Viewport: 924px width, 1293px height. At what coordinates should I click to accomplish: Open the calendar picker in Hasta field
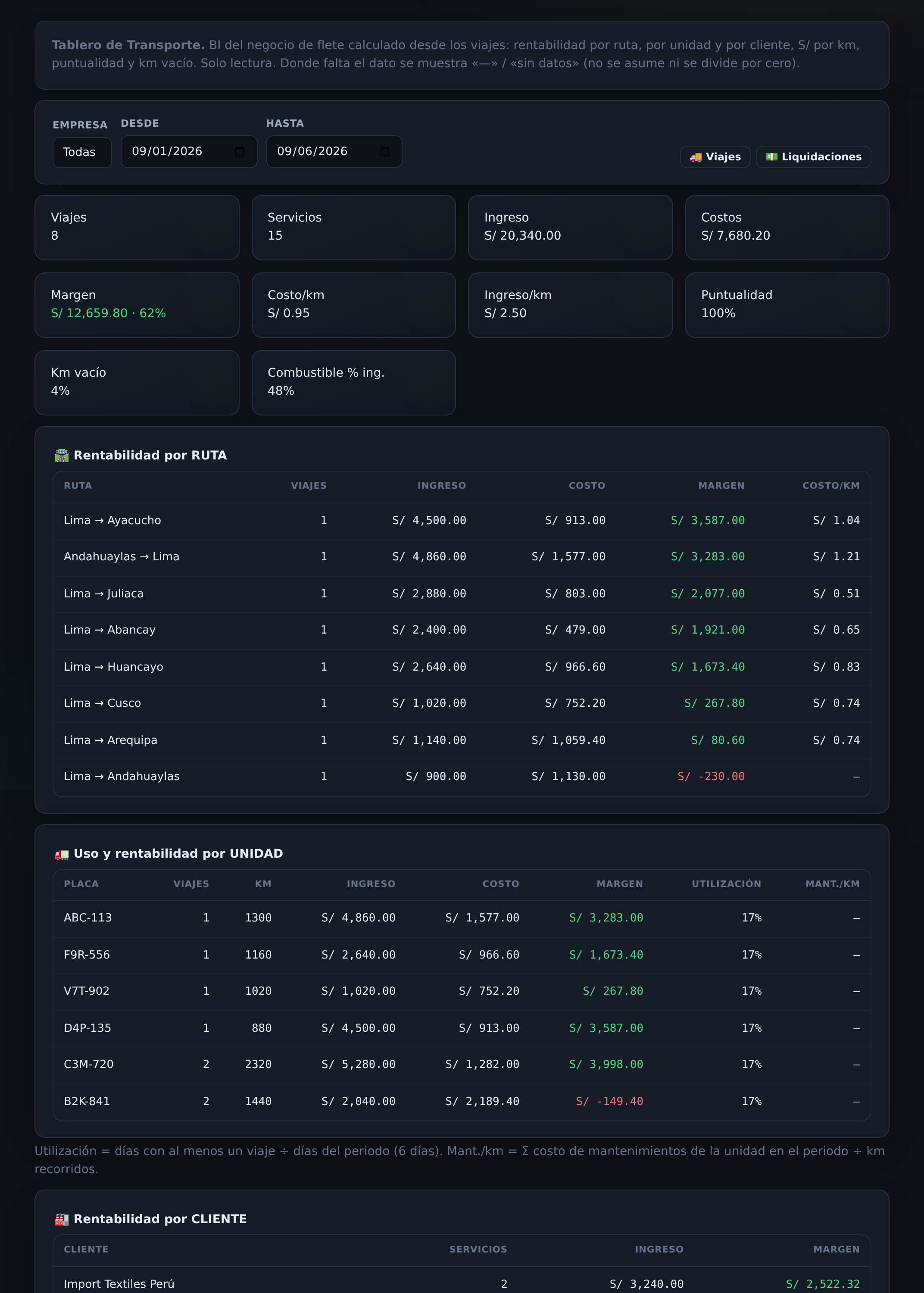[x=384, y=151]
